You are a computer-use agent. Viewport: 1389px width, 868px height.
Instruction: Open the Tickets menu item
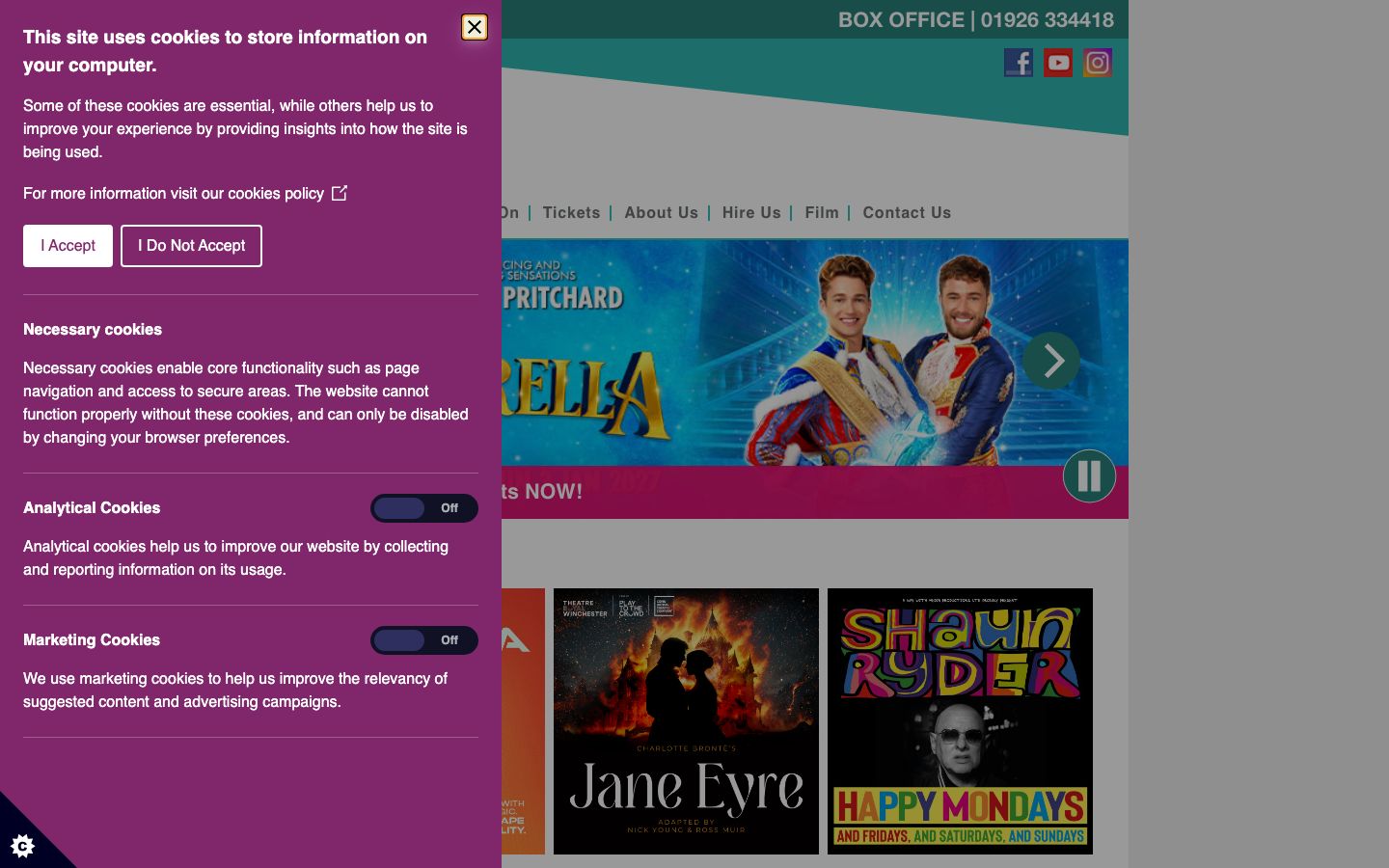point(571,212)
